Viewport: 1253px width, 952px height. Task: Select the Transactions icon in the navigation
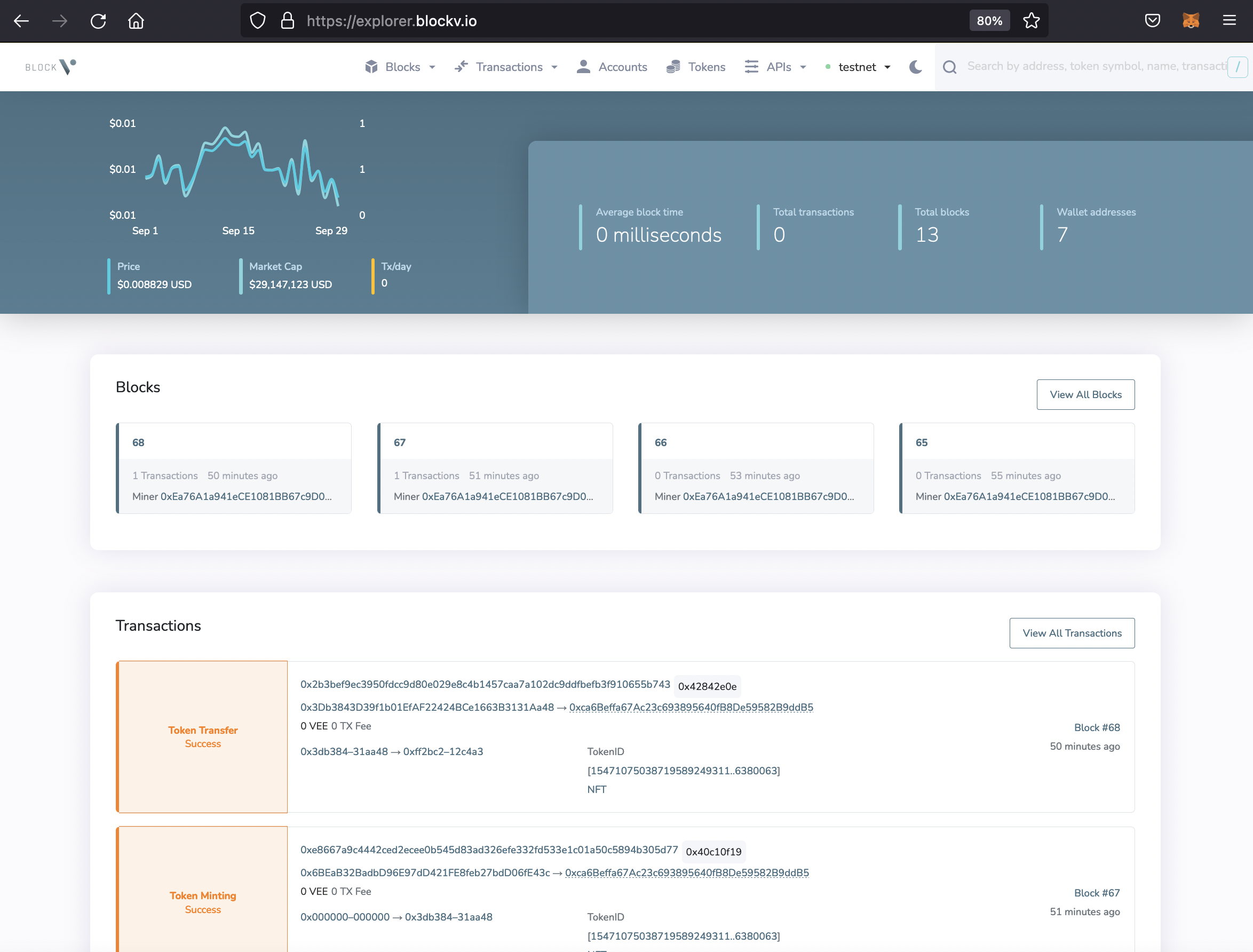click(461, 66)
